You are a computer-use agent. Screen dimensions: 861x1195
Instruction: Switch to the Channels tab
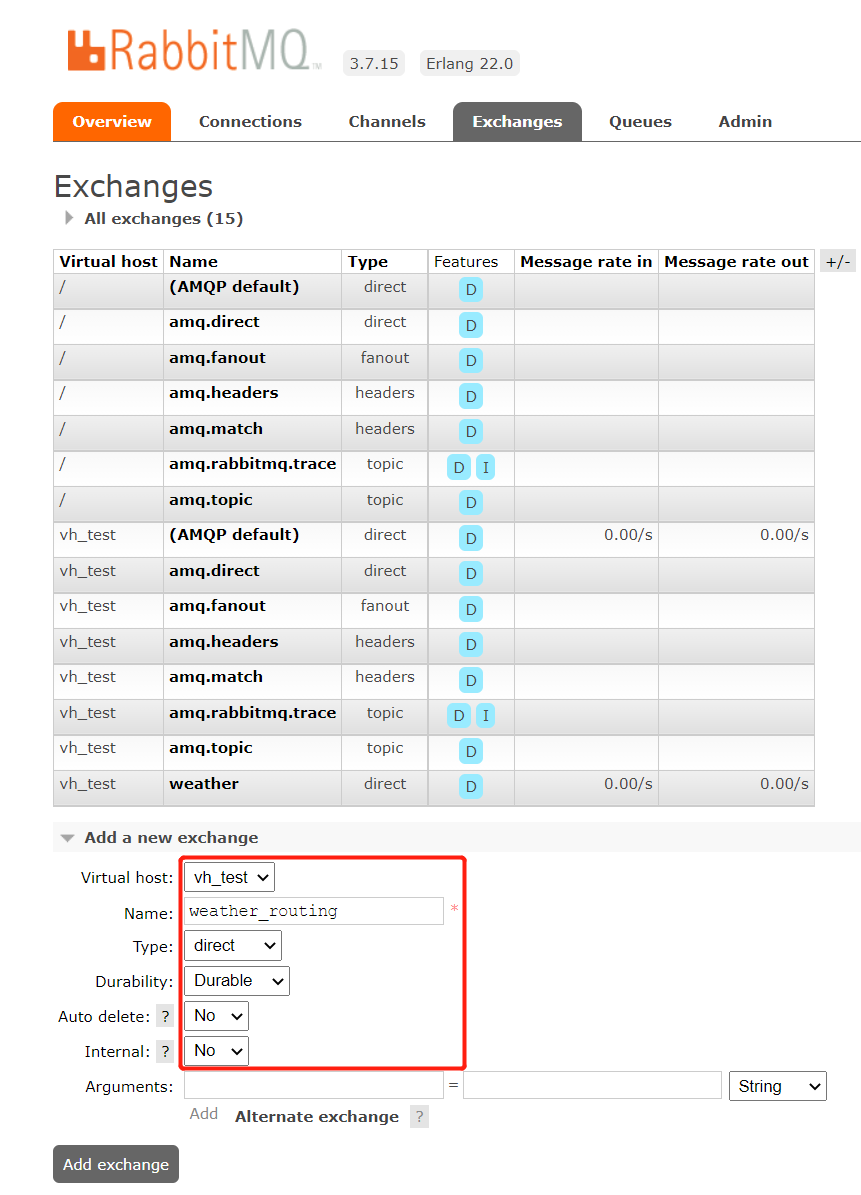pyautogui.click(x=387, y=122)
